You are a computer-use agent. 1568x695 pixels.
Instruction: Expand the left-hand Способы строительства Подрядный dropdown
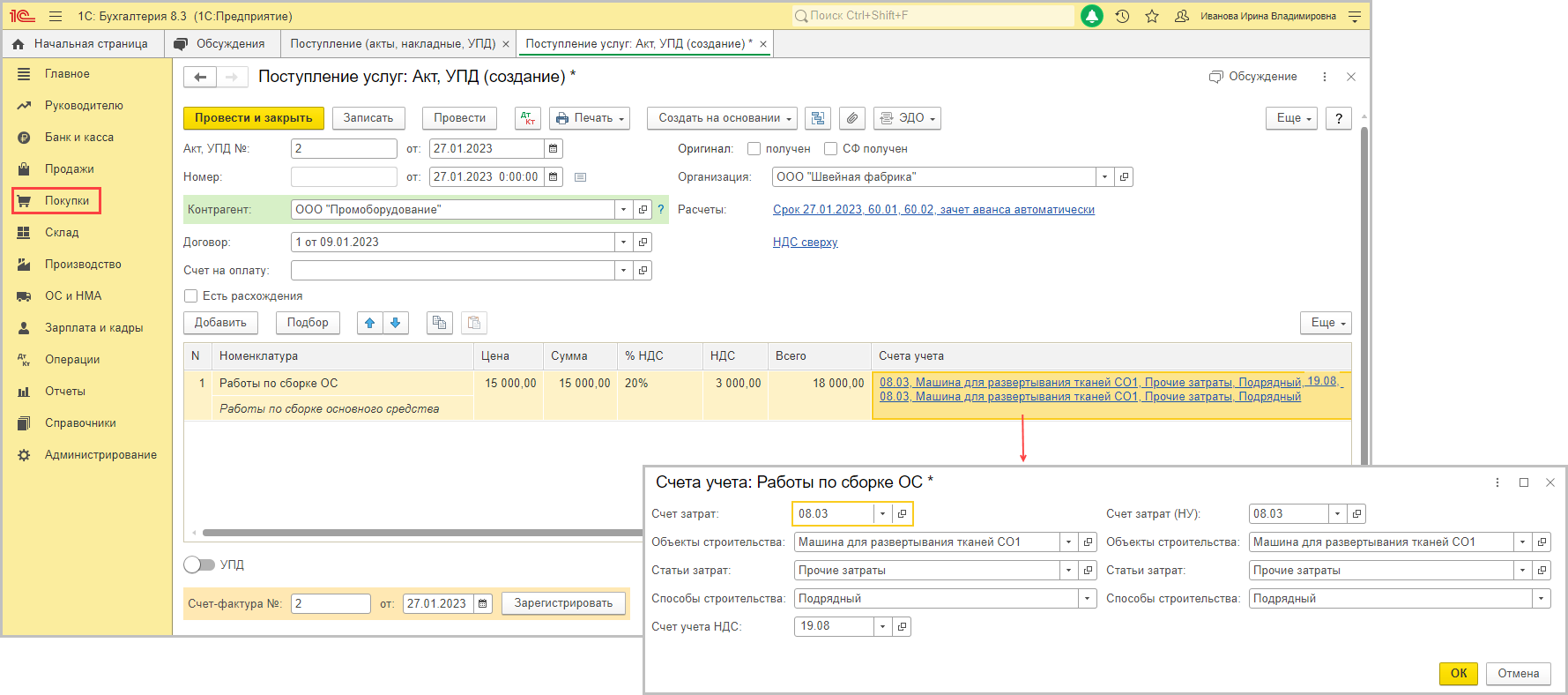click(1087, 599)
